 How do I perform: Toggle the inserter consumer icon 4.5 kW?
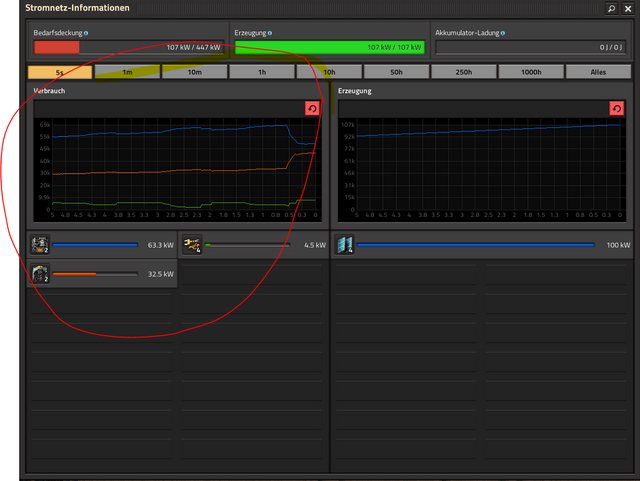pos(192,245)
